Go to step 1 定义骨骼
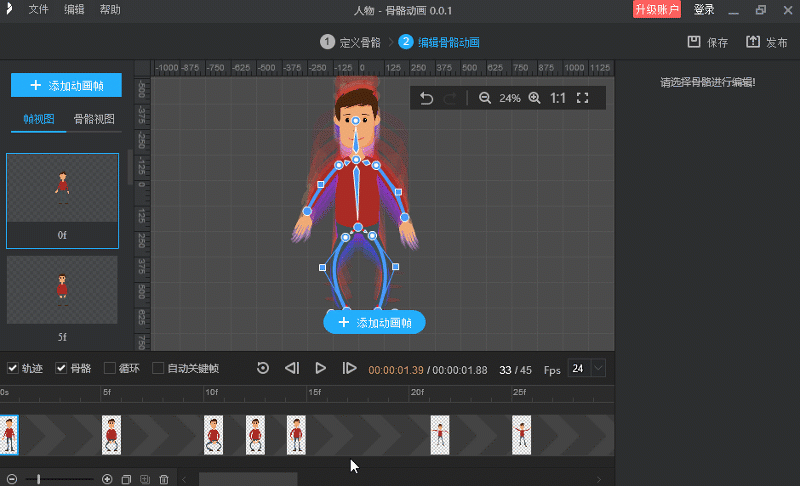 click(x=351, y=42)
